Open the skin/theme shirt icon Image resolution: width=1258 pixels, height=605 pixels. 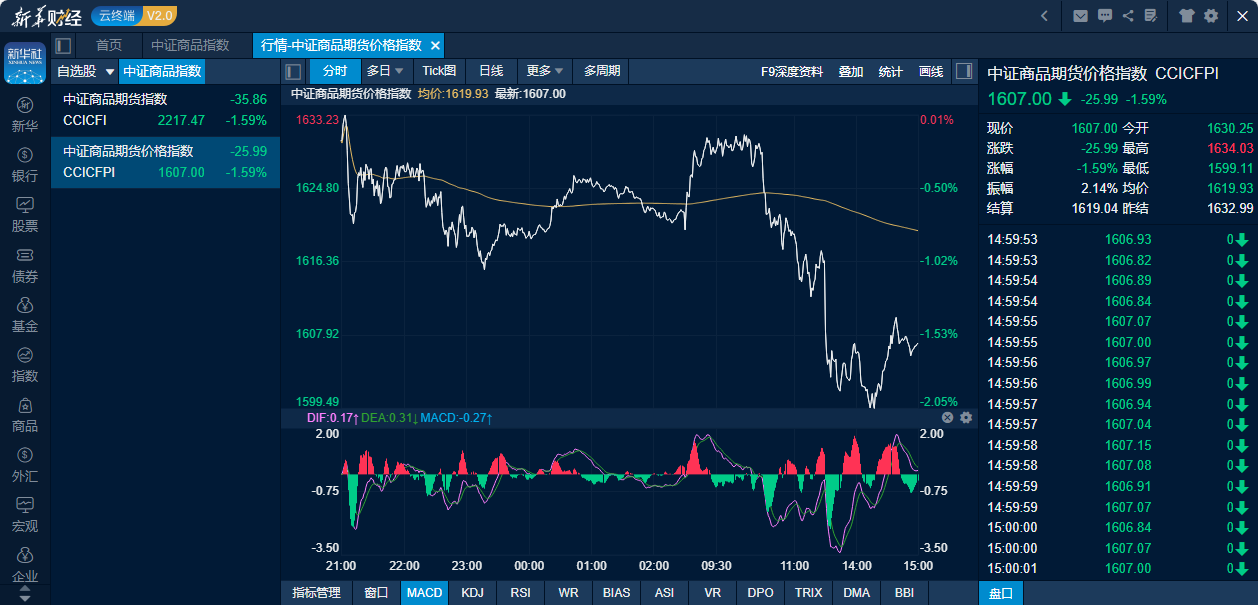tap(1186, 15)
